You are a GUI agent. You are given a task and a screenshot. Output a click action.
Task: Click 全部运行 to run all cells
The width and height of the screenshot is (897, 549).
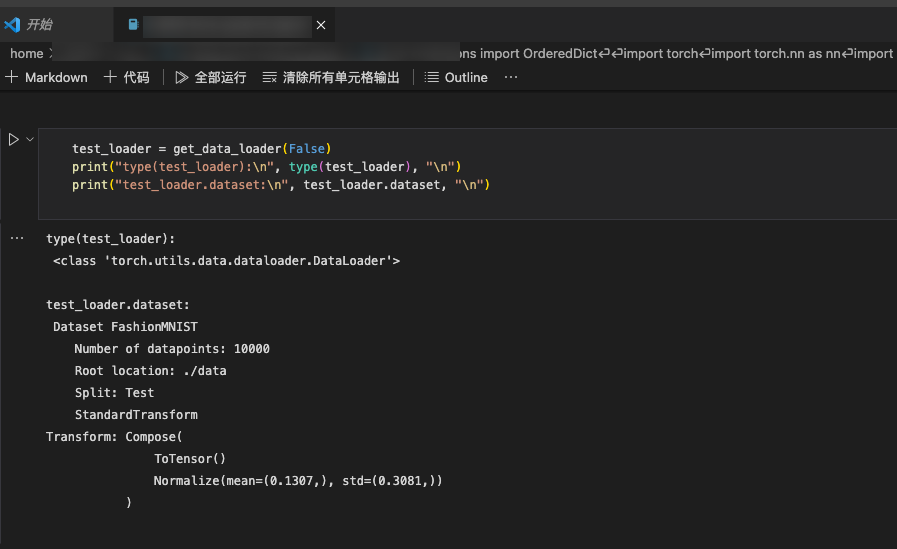point(211,77)
